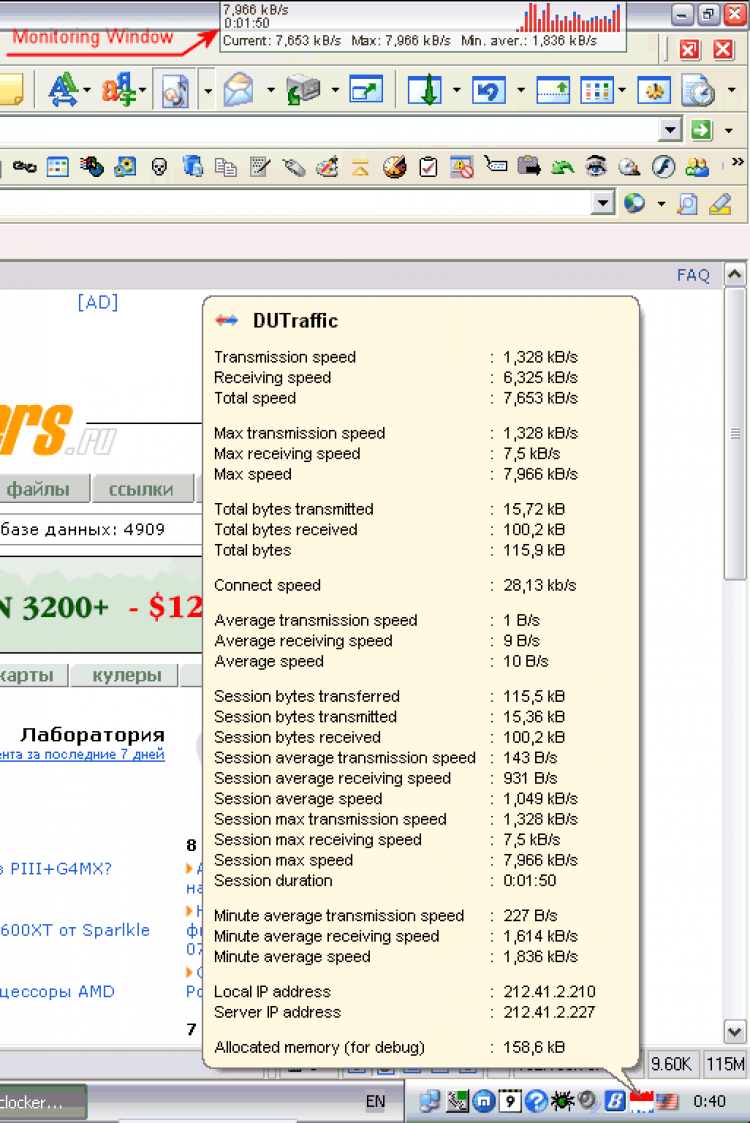Click the green download arrow toolbar icon
The height and width of the screenshot is (1123, 750).
[425, 90]
